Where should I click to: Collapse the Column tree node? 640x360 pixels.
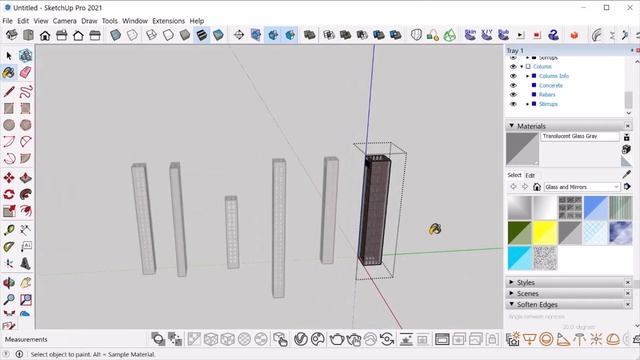(x=522, y=67)
